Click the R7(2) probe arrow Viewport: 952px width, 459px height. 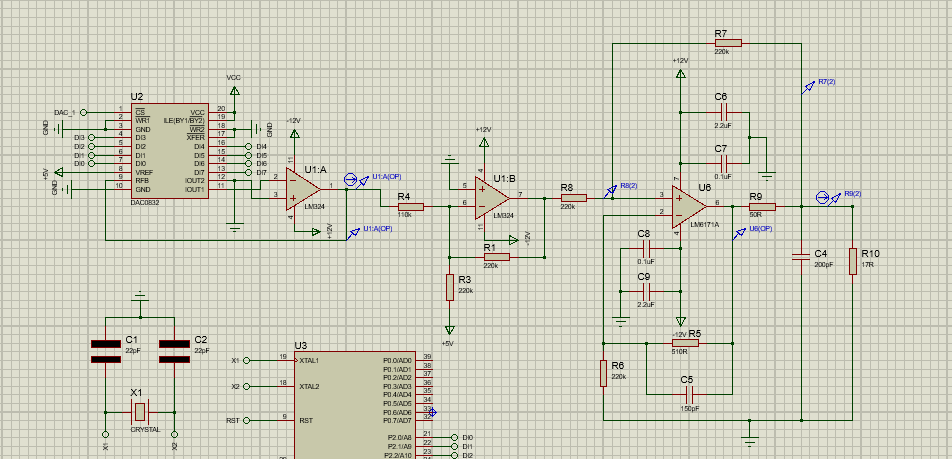click(x=808, y=87)
